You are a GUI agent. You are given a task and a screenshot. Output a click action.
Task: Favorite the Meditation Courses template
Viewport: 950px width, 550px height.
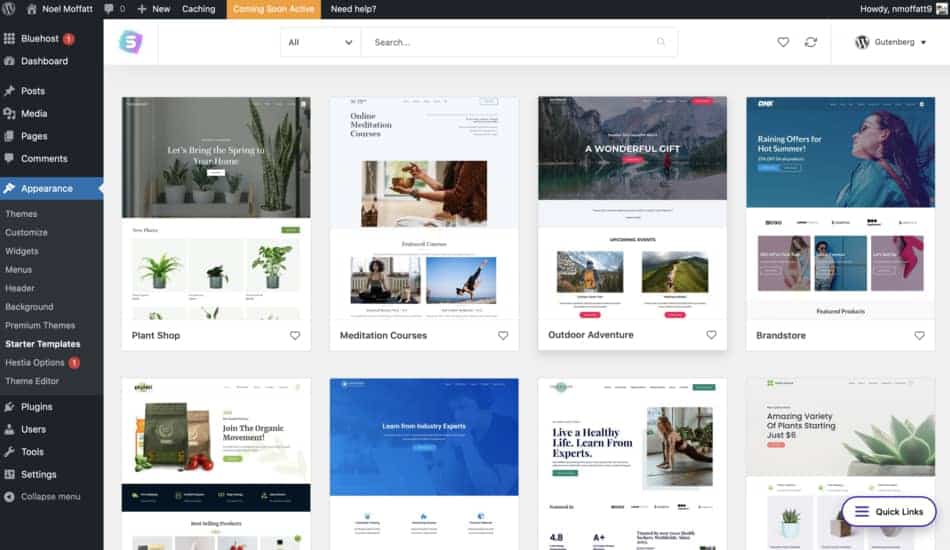tap(503, 335)
